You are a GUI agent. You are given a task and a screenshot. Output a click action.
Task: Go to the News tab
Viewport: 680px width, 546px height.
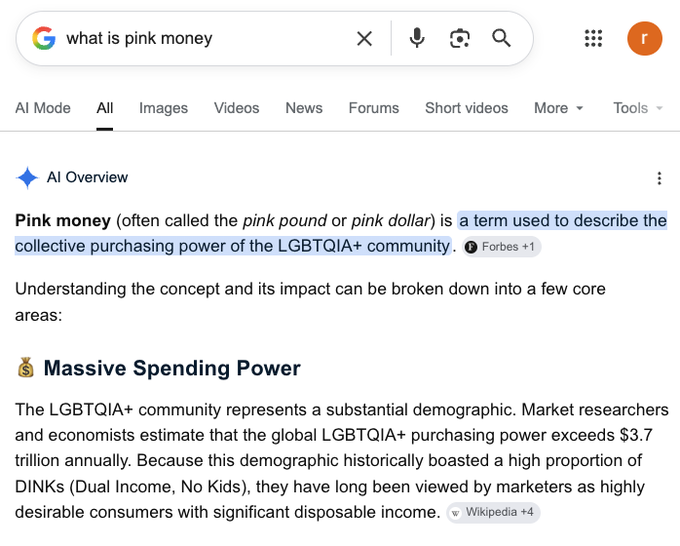pos(304,108)
